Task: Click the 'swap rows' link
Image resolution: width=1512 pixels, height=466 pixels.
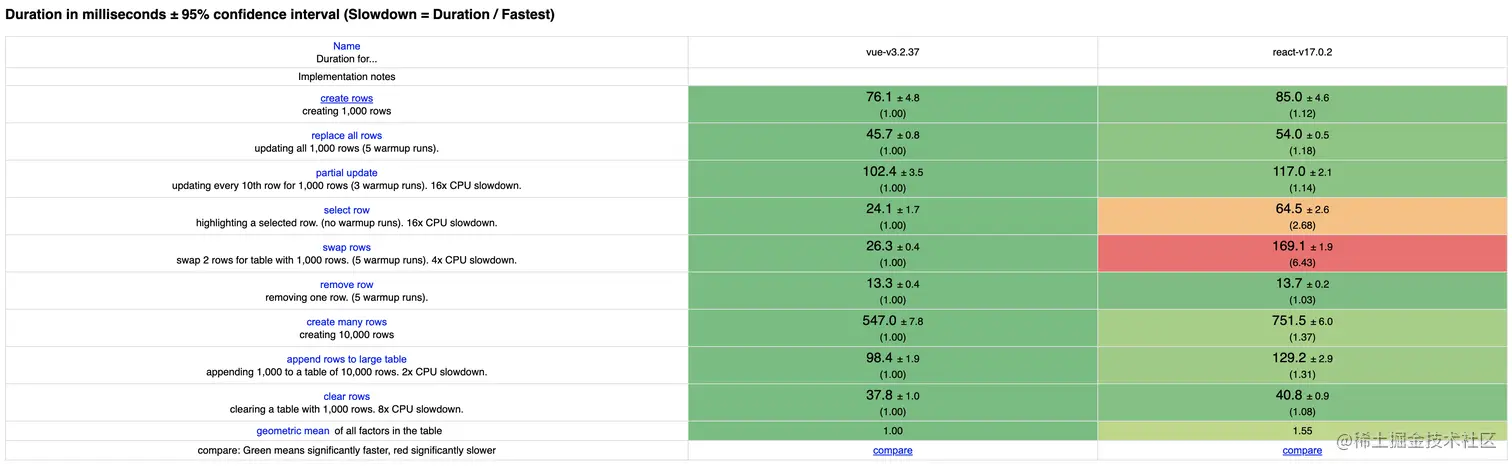Action: (347, 247)
